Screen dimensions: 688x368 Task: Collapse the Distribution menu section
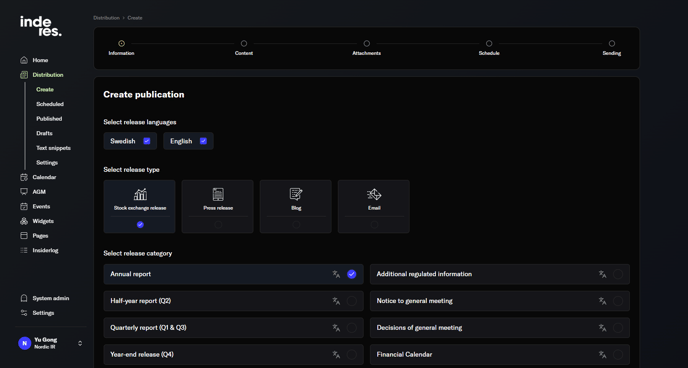coord(48,75)
